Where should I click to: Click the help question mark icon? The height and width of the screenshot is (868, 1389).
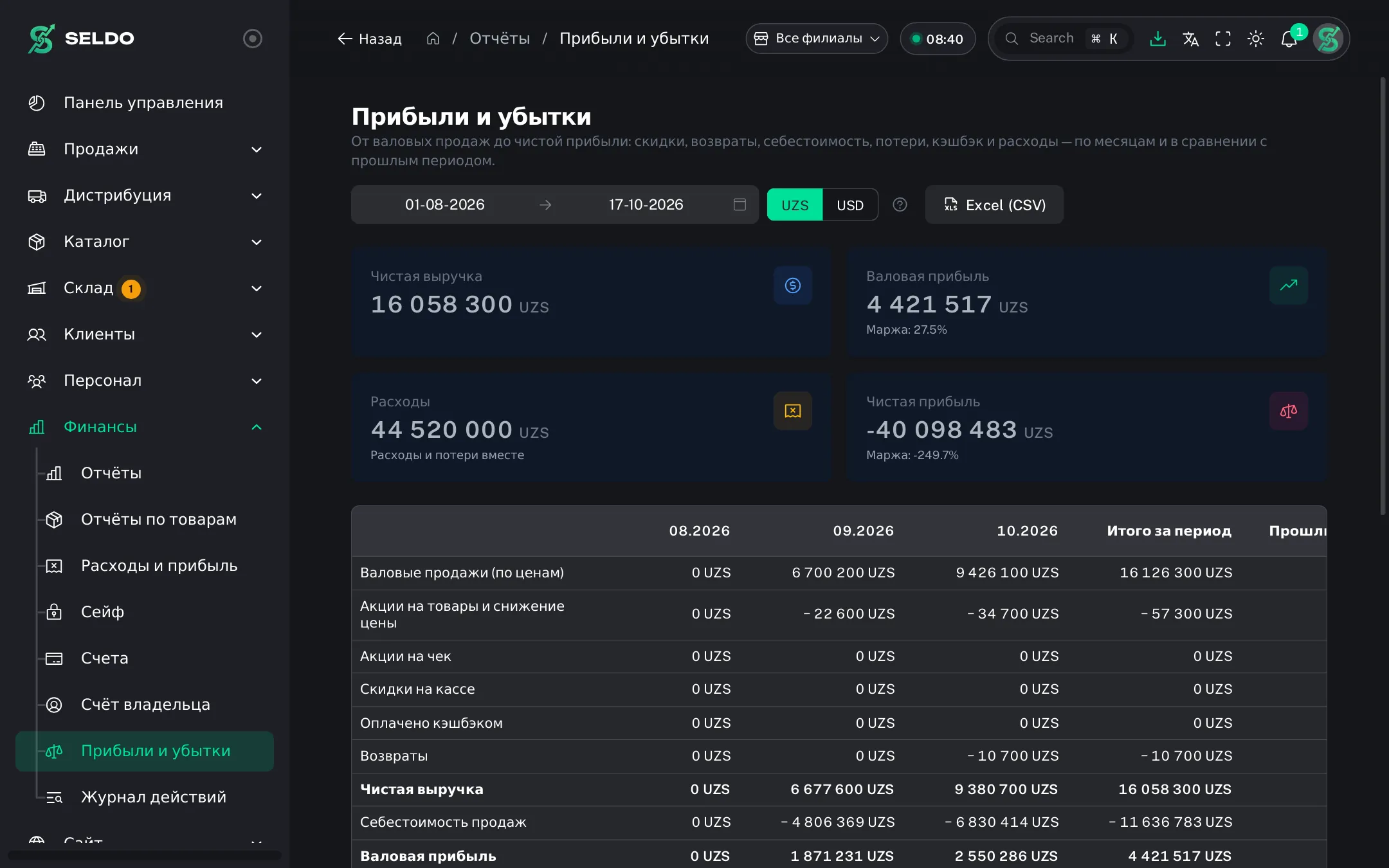point(900,204)
